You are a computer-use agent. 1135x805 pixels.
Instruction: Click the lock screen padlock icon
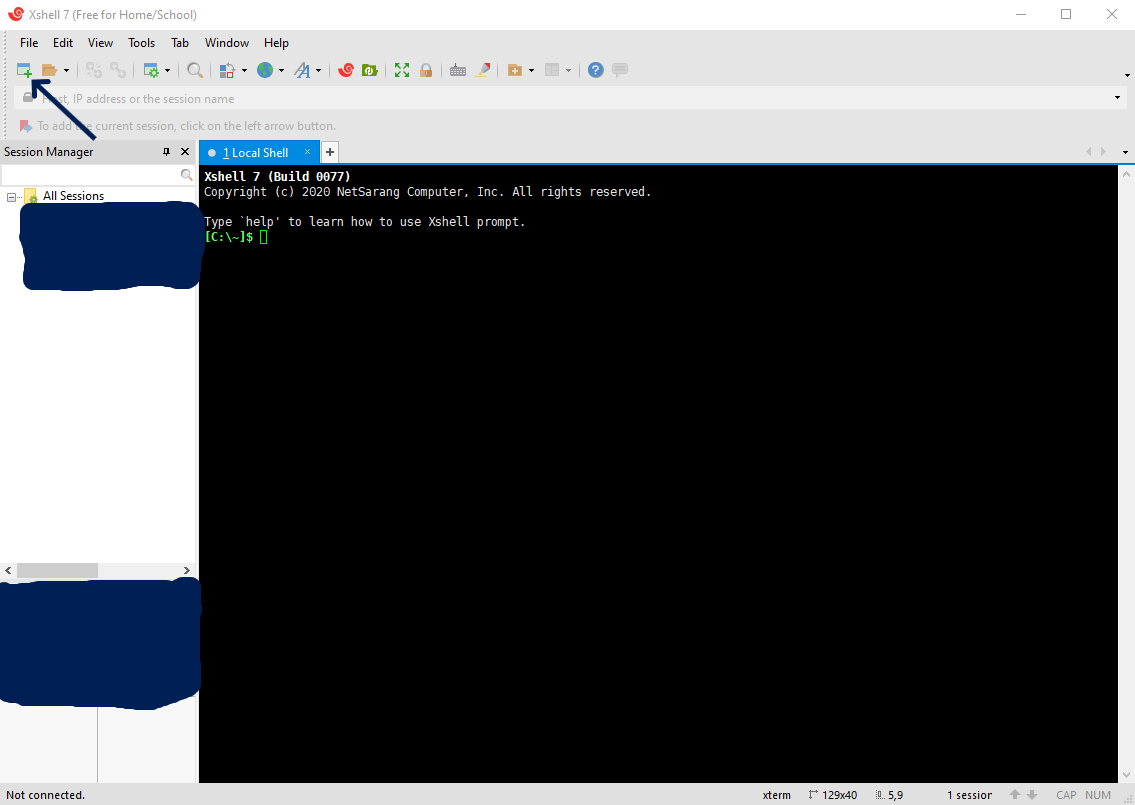click(x=426, y=70)
